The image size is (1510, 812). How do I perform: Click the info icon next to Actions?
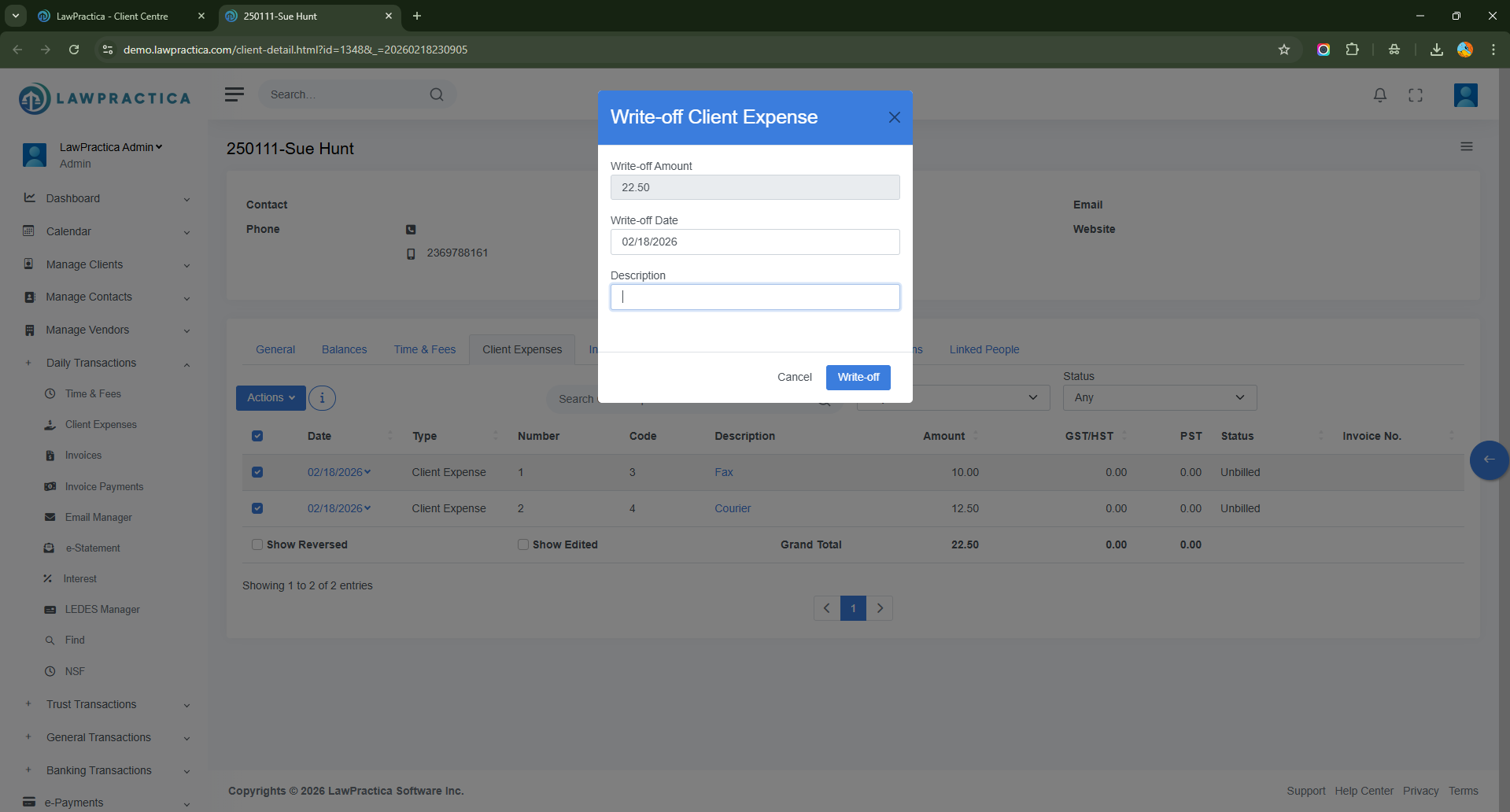(x=322, y=398)
